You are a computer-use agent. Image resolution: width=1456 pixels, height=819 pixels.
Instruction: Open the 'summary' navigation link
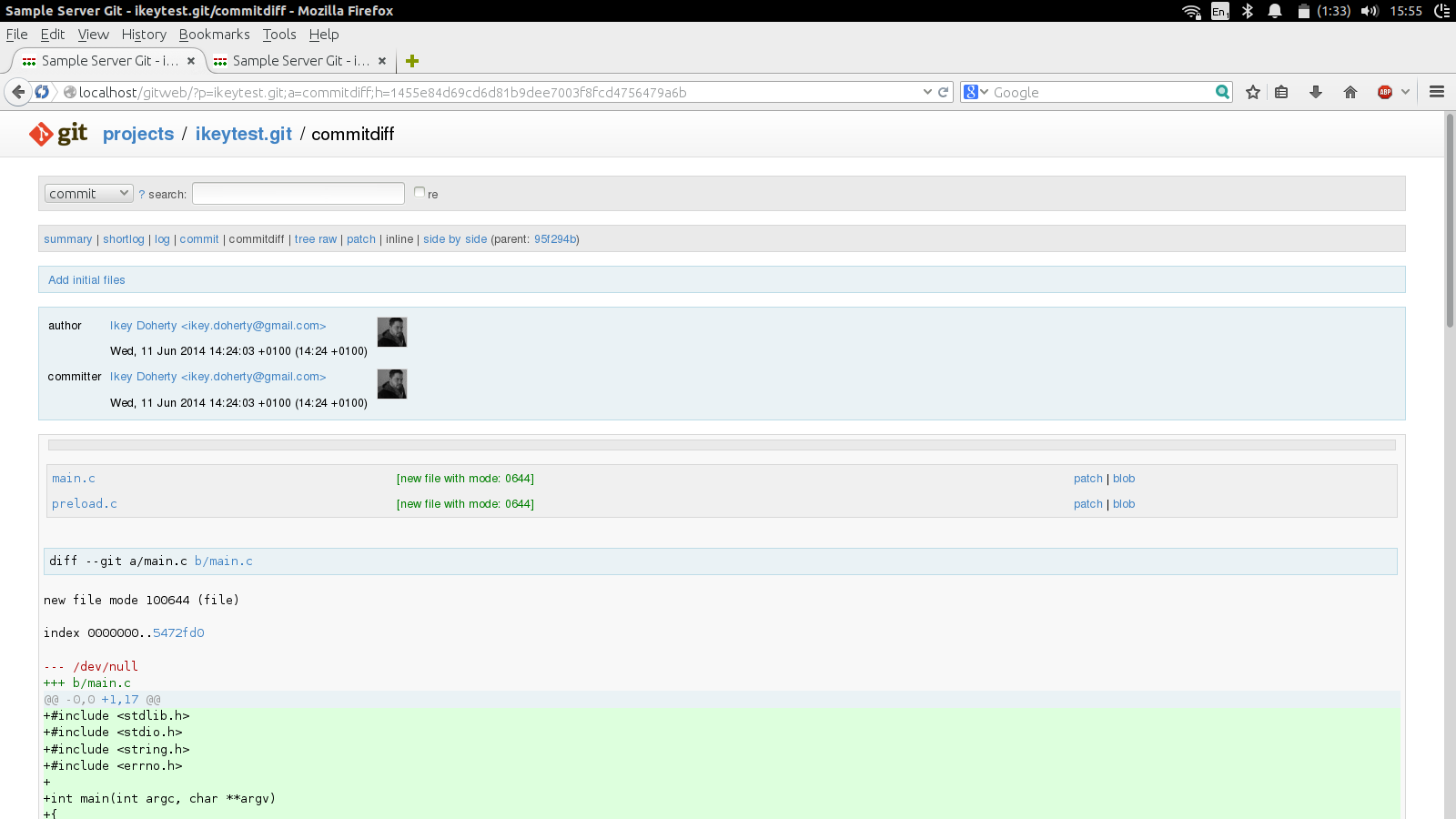(x=68, y=239)
